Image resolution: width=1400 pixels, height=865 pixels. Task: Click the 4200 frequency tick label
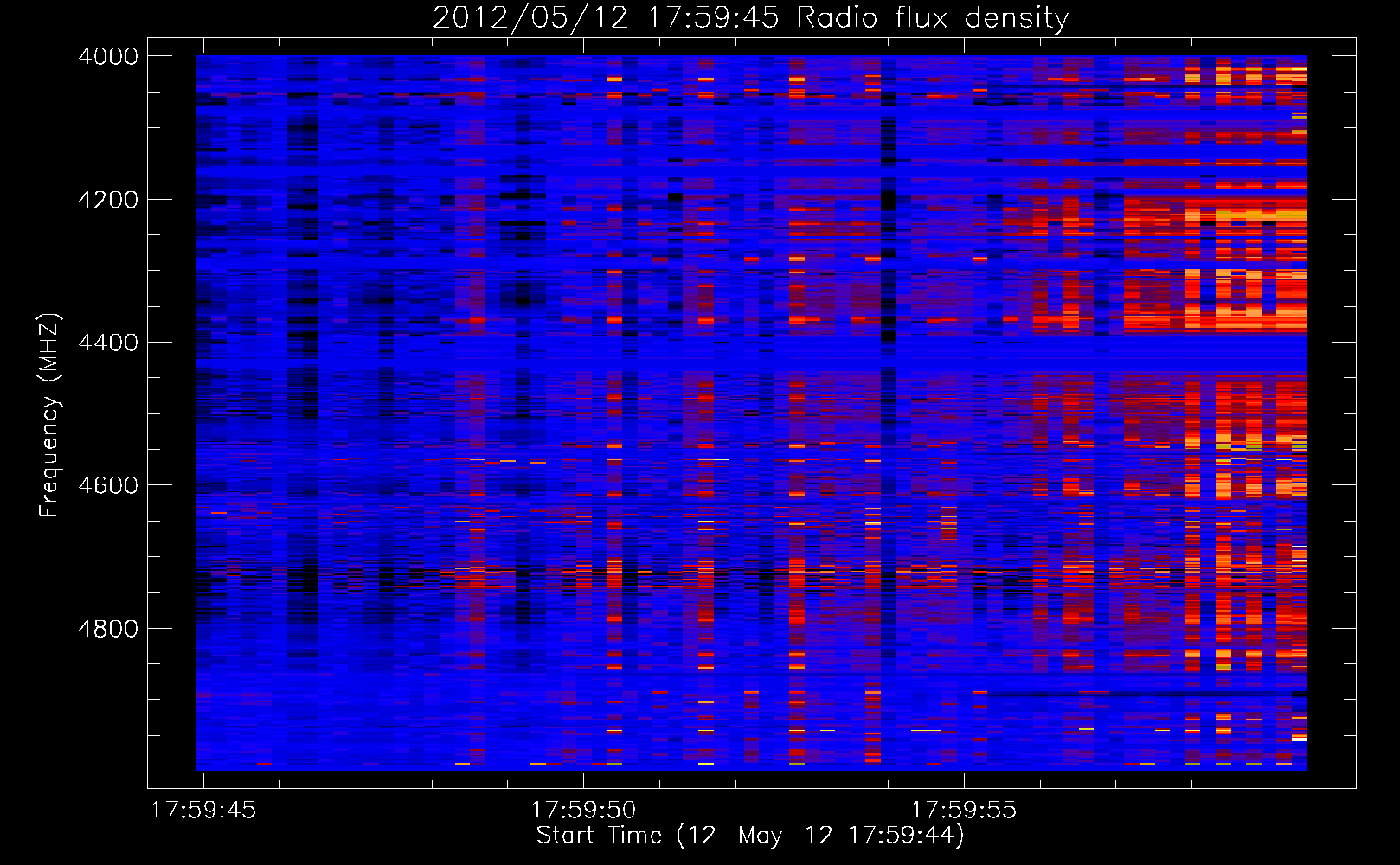[108, 200]
